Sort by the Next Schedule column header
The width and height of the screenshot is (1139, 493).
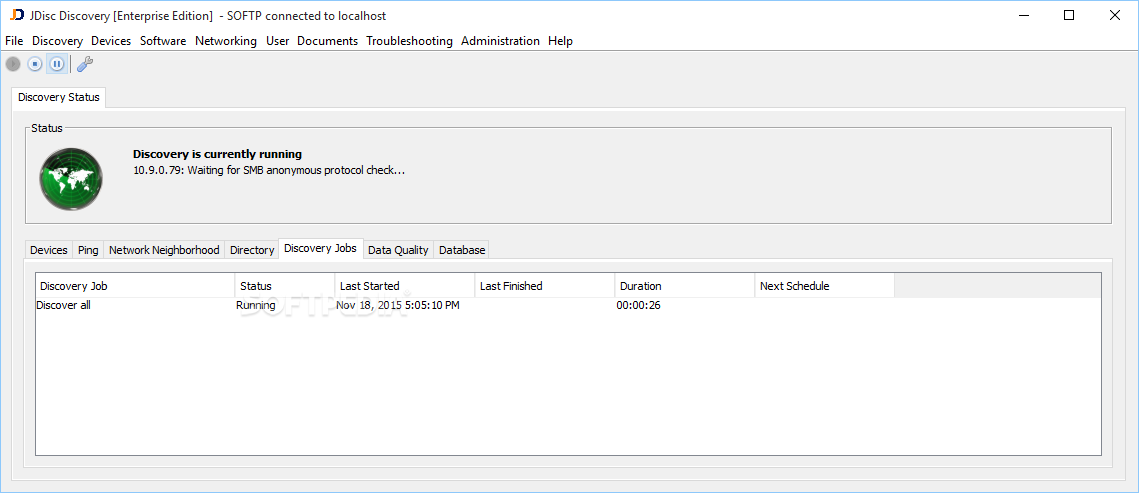(824, 286)
